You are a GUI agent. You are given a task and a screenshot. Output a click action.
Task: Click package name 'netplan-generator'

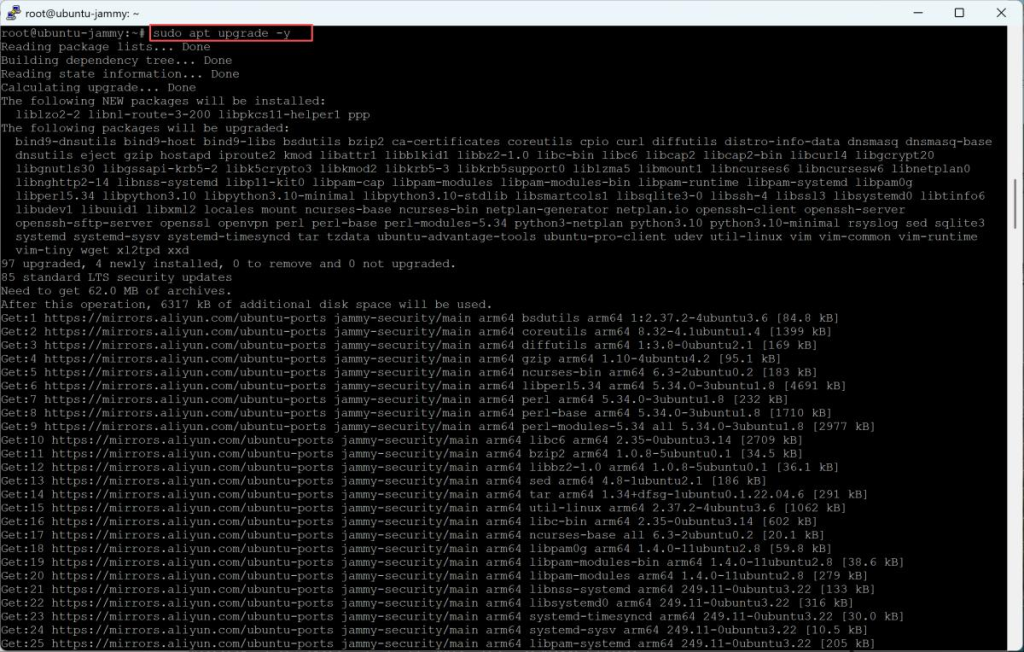pos(547,210)
